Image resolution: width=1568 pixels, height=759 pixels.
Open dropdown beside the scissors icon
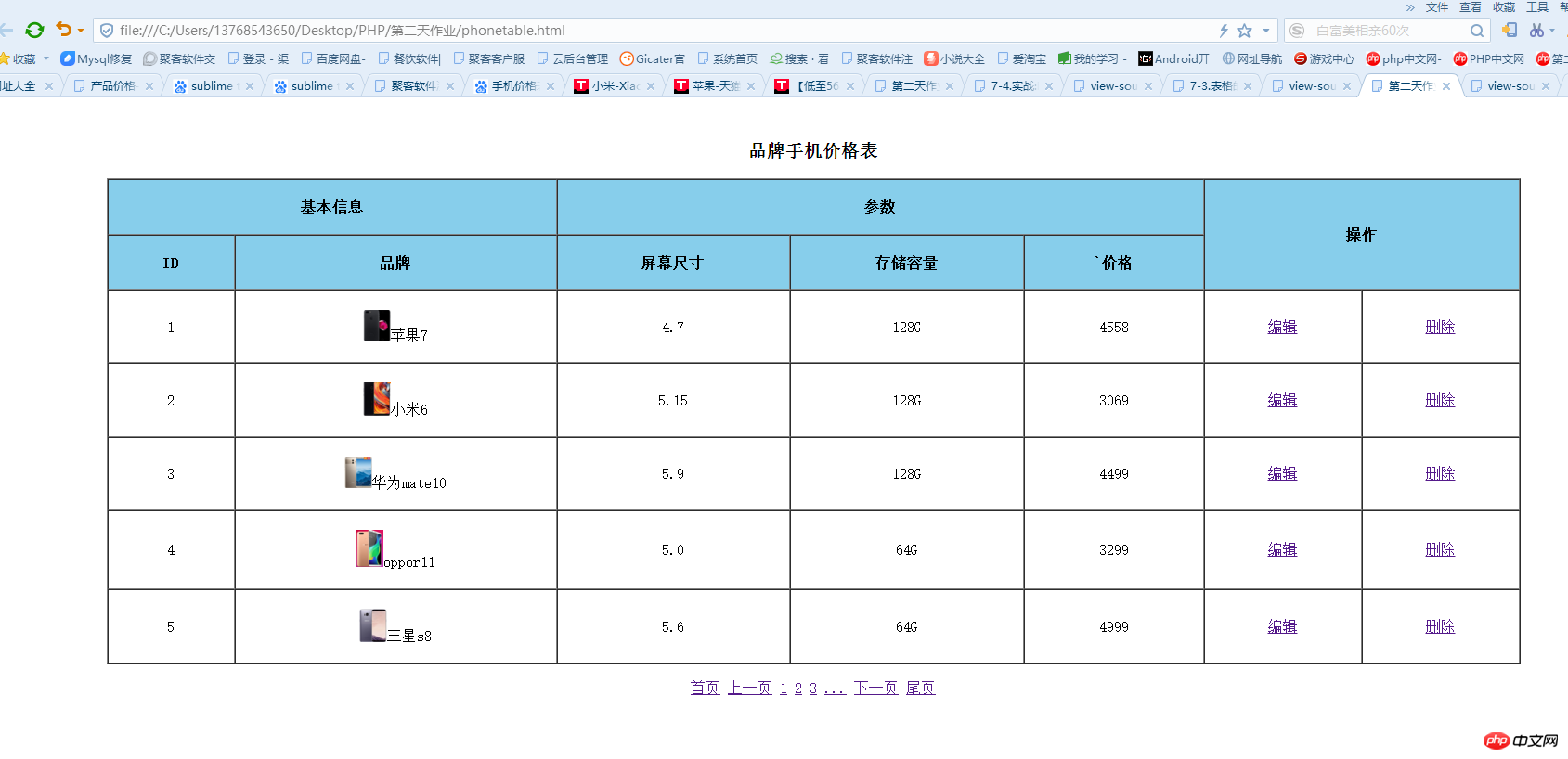(1552, 31)
